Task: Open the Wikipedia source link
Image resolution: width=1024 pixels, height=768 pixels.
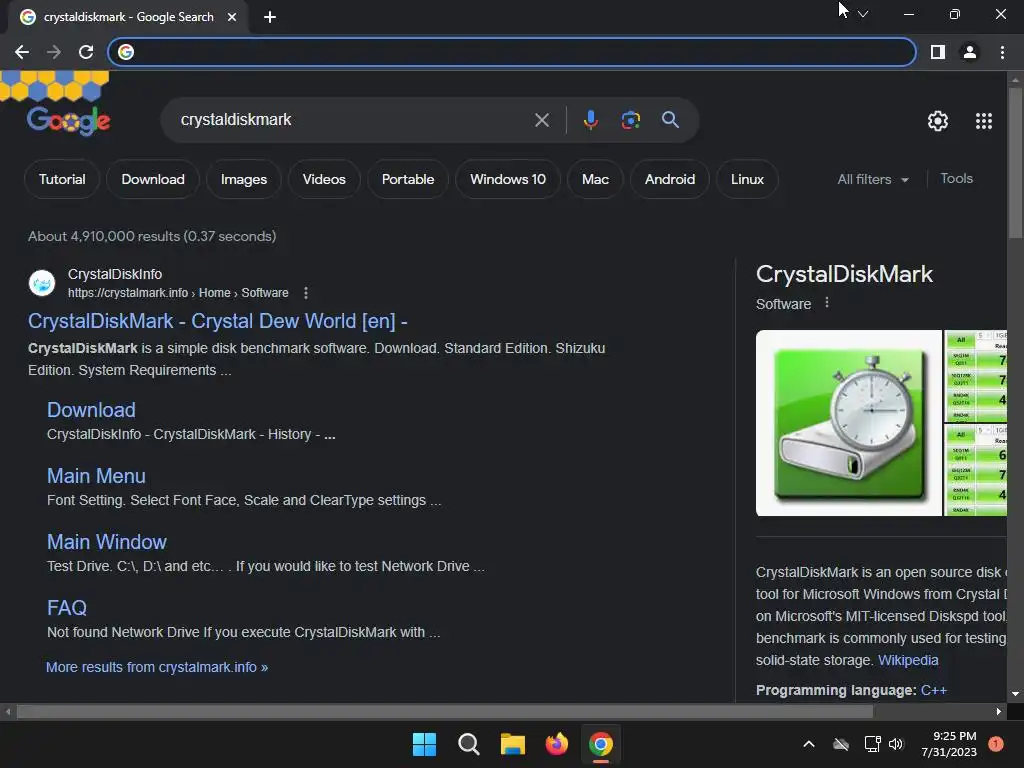Action: pos(908,660)
